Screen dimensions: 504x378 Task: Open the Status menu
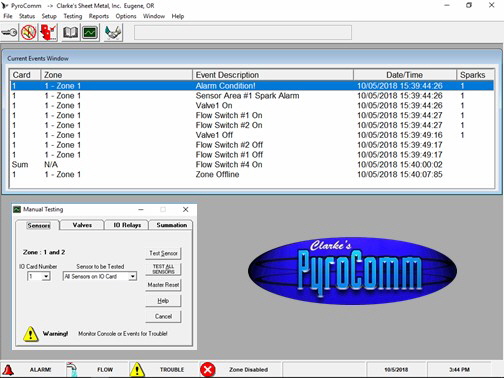27,16
